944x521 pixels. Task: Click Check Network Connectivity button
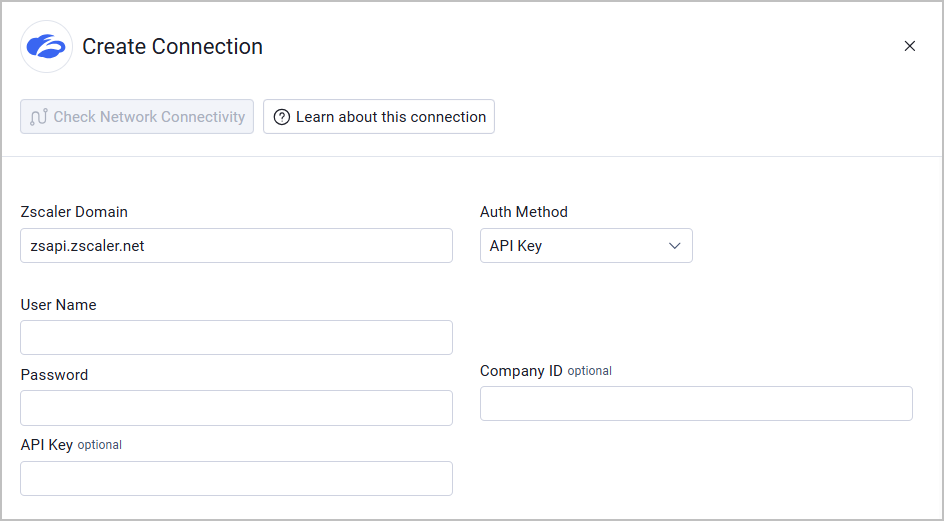pos(137,117)
